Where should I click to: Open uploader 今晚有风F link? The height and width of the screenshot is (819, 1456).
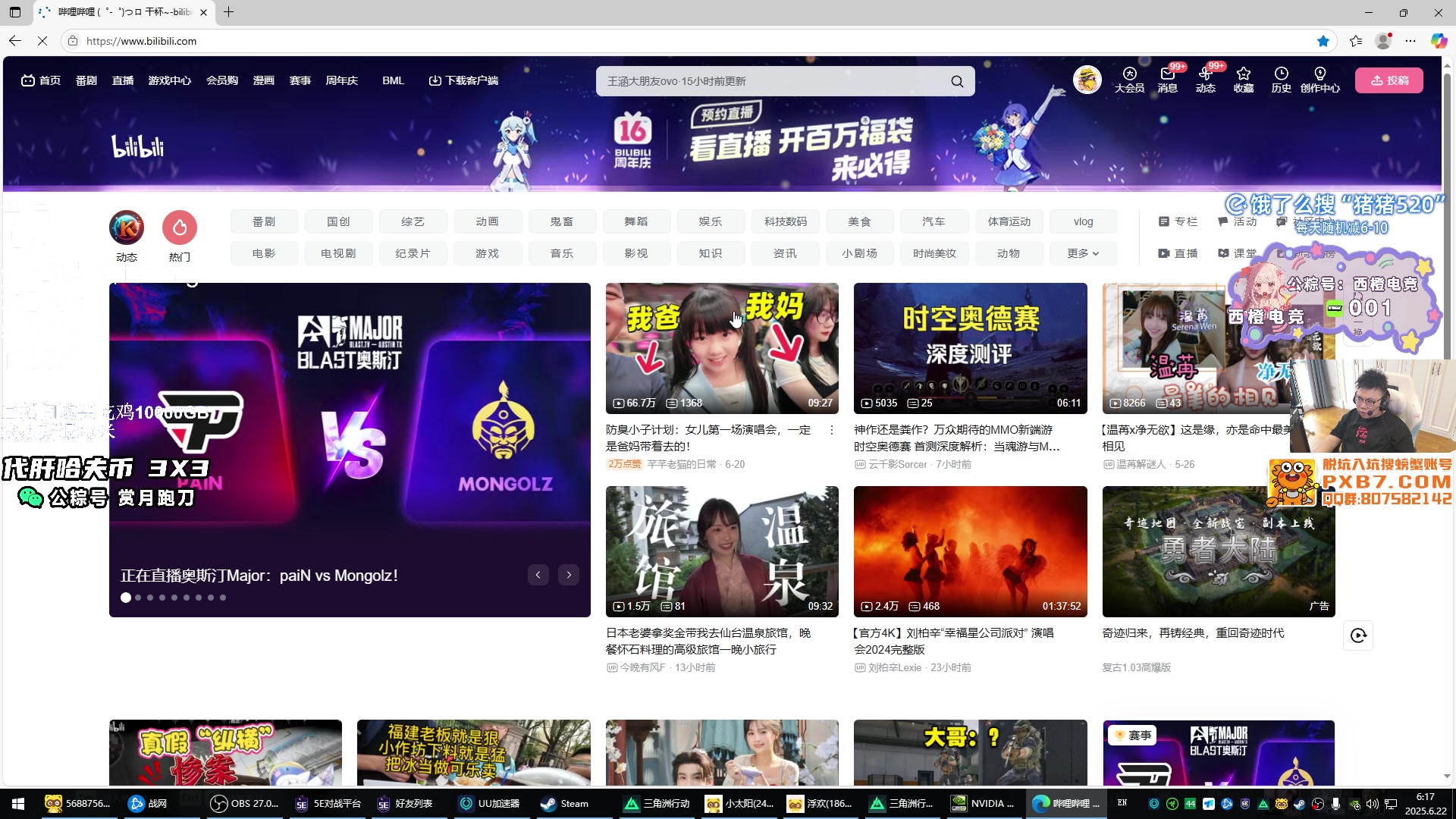[642, 667]
